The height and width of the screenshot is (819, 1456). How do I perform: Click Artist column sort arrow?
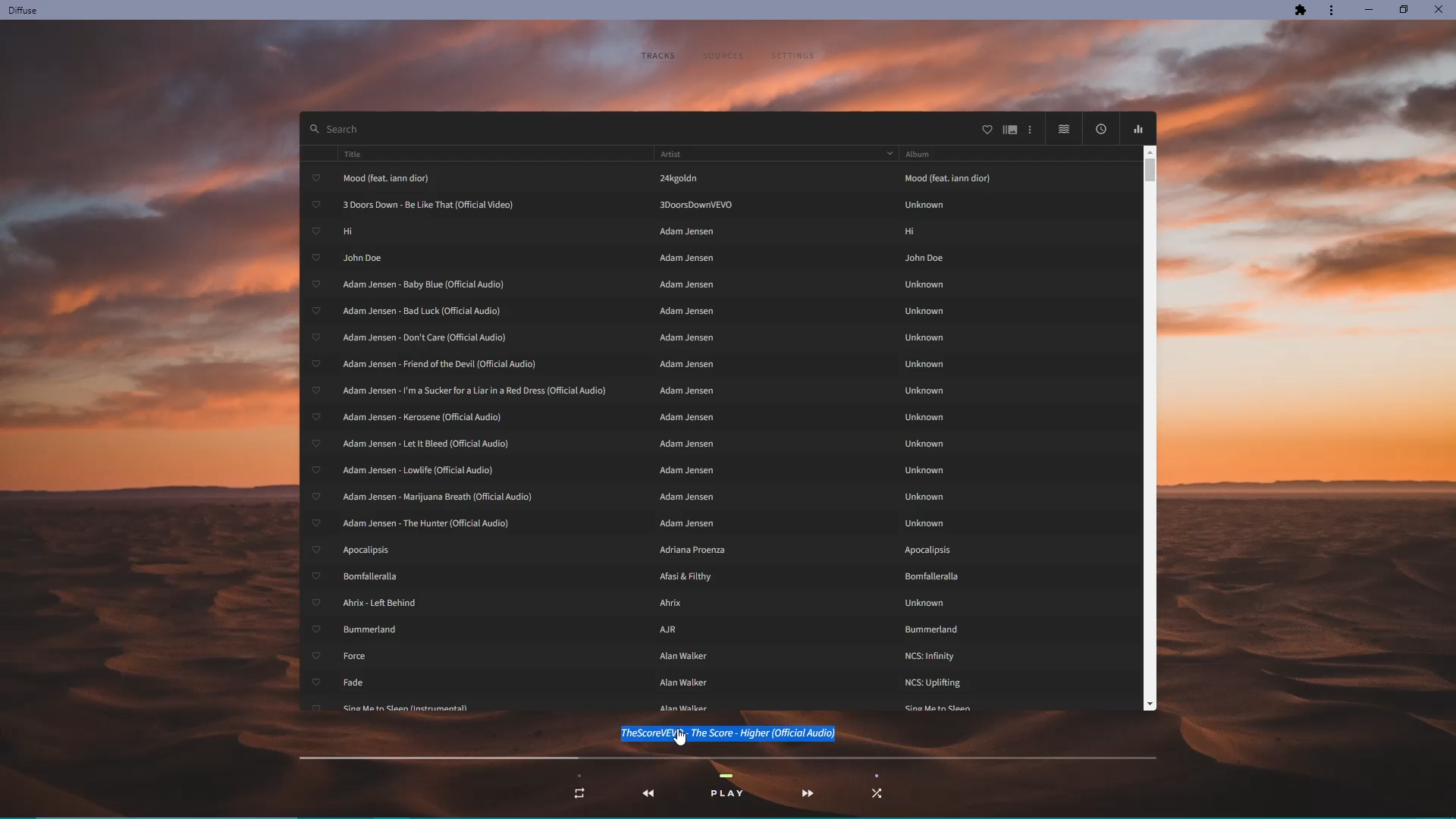(x=890, y=153)
